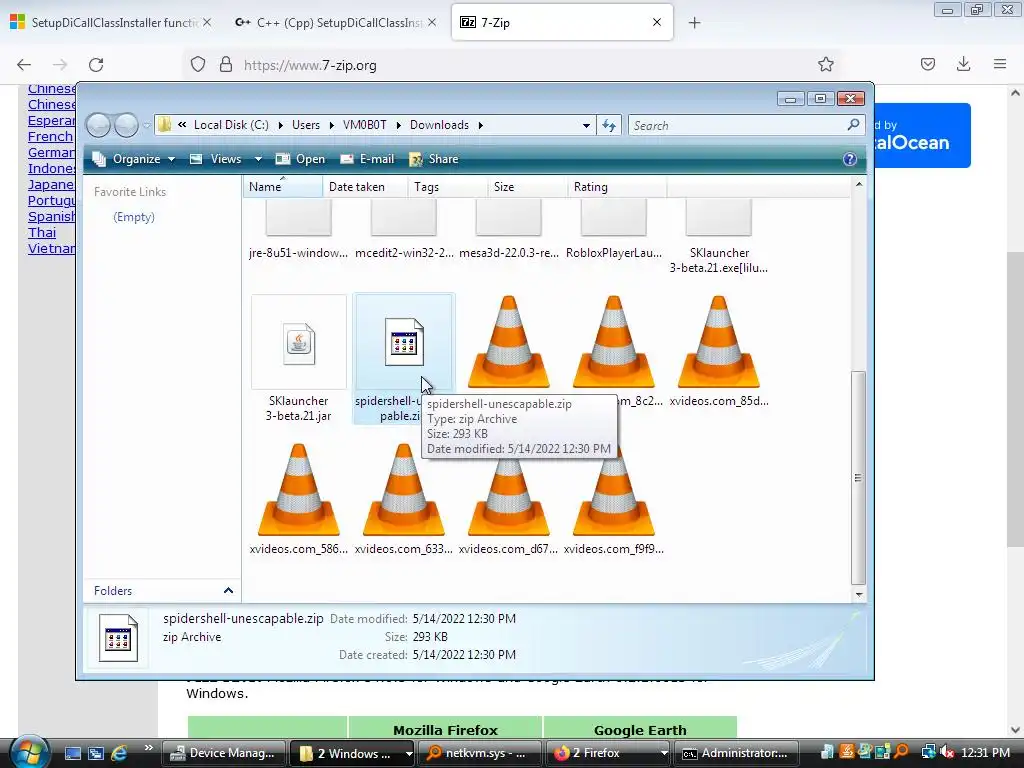Open the Organize menu
Screen dimensions: 1024x768
click(134, 159)
